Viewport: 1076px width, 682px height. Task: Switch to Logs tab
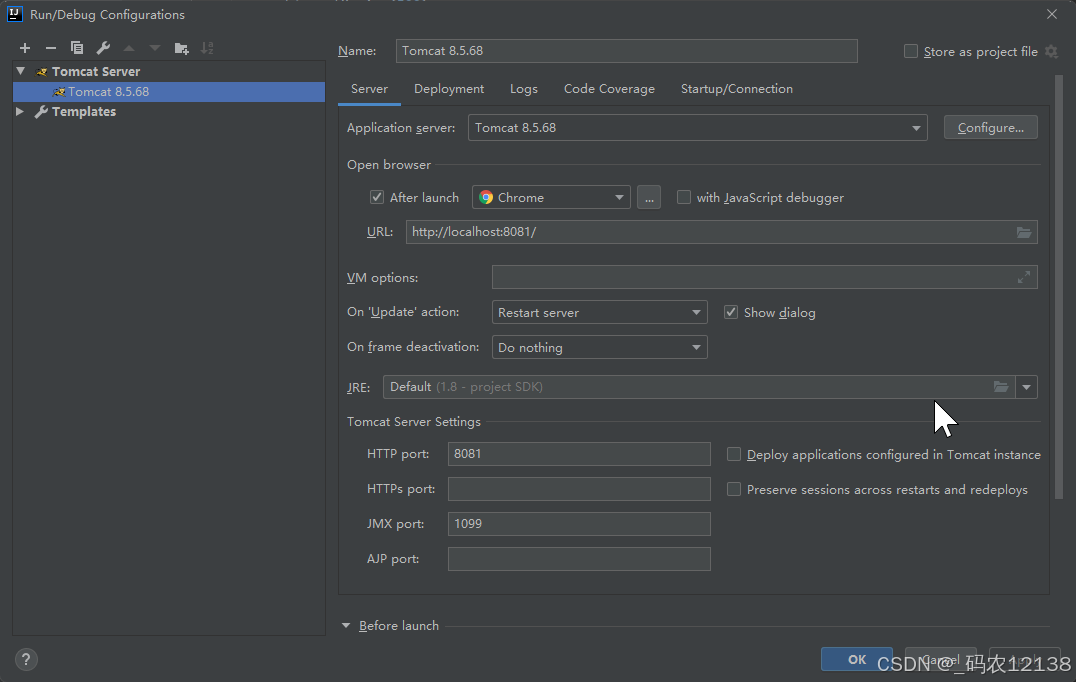pos(524,89)
